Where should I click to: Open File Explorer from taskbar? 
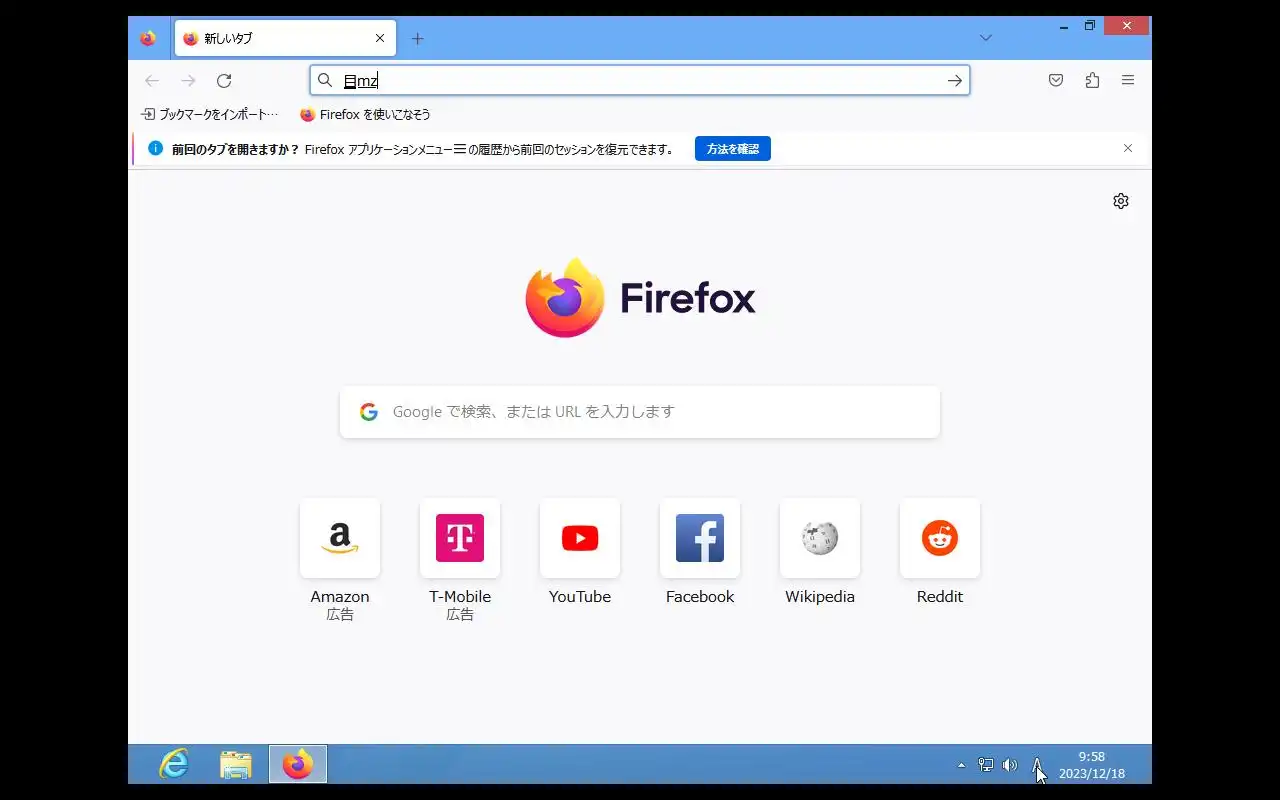[x=236, y=765]
